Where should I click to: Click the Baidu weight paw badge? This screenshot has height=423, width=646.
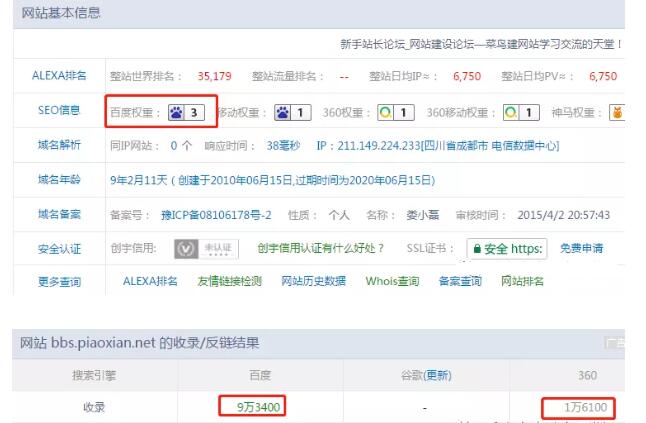coord(188,112)
